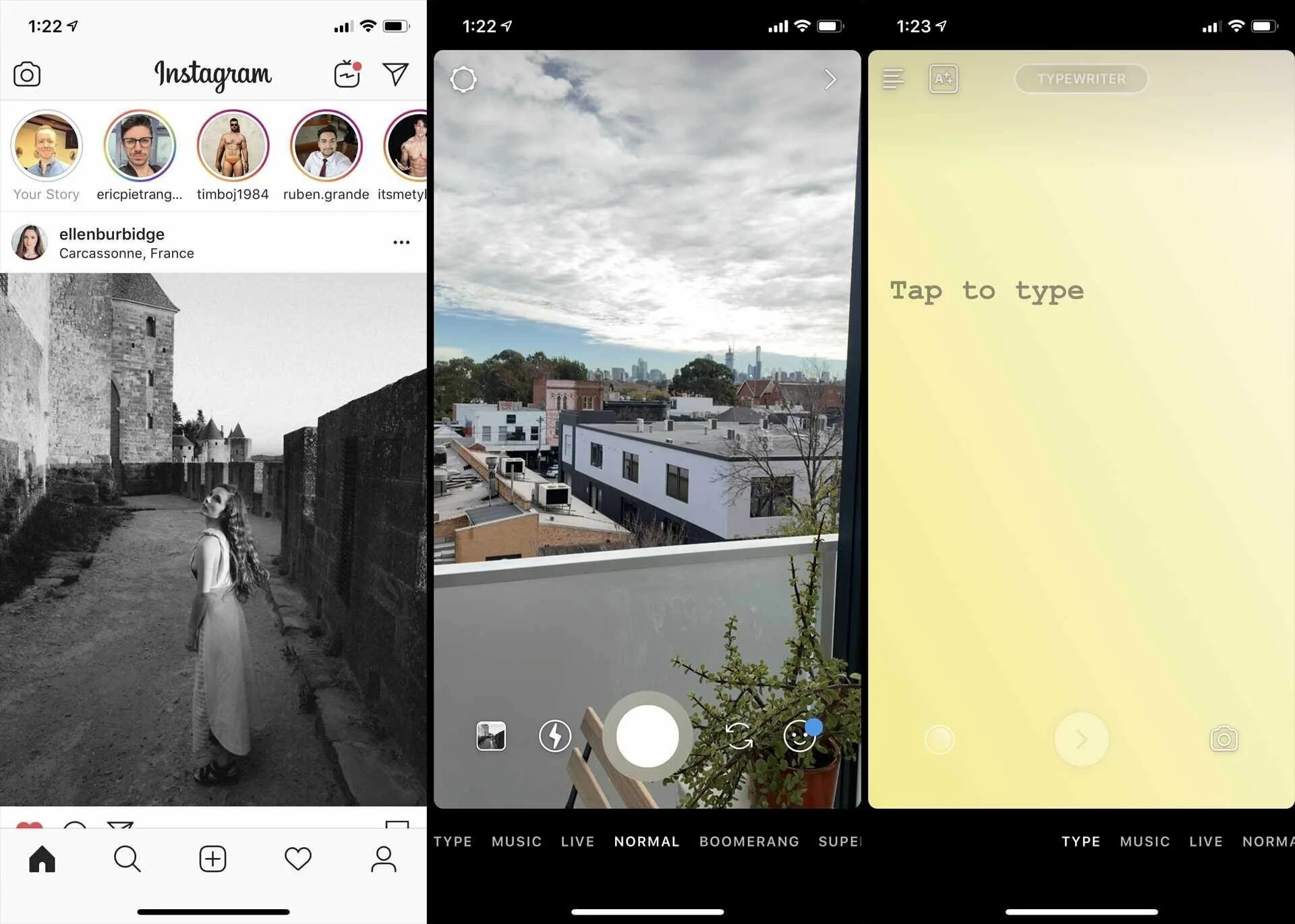
Task: Tap to type input field in Stories
Action: [985, 290]
